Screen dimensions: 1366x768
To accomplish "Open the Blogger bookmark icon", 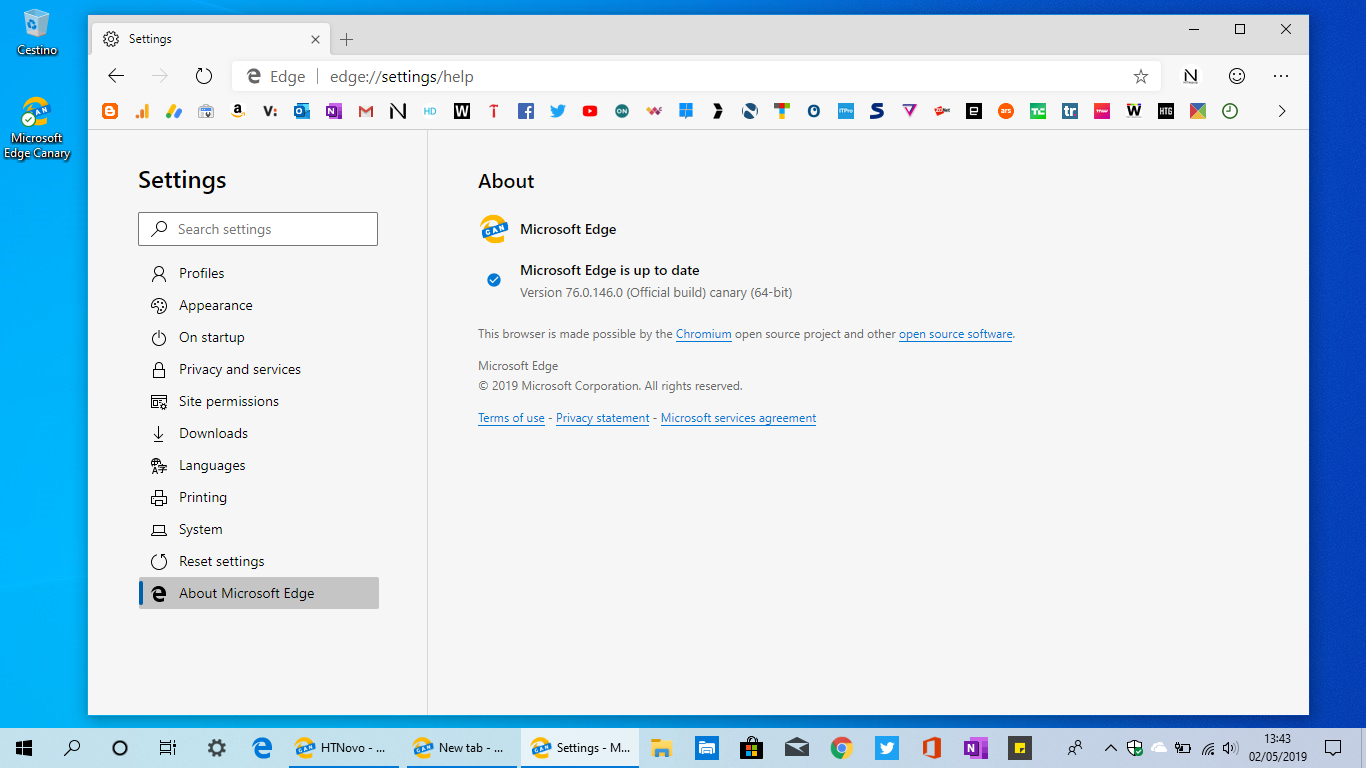I will pos(110,111).
